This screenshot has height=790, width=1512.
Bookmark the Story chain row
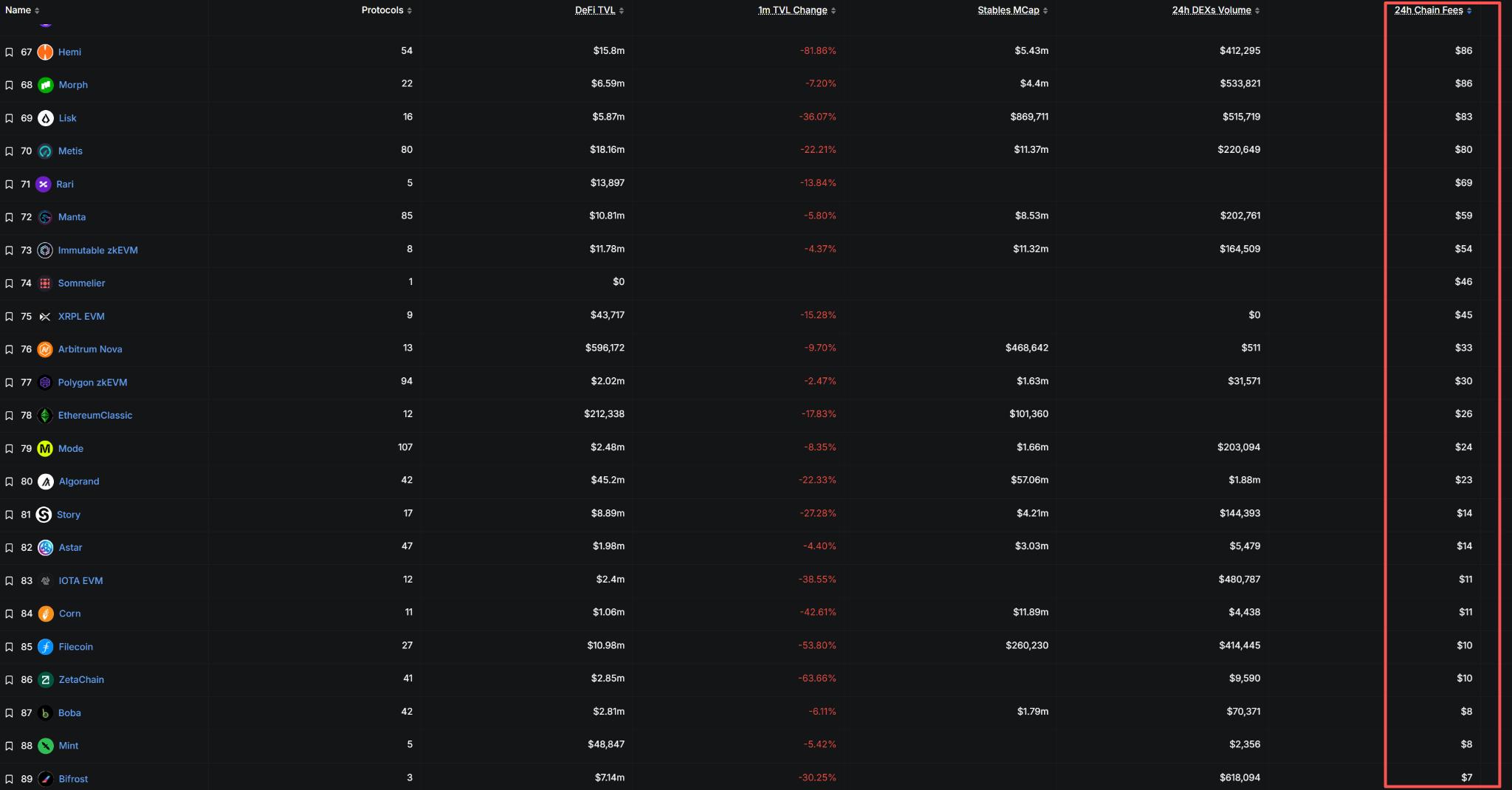[x=9, y=515]
